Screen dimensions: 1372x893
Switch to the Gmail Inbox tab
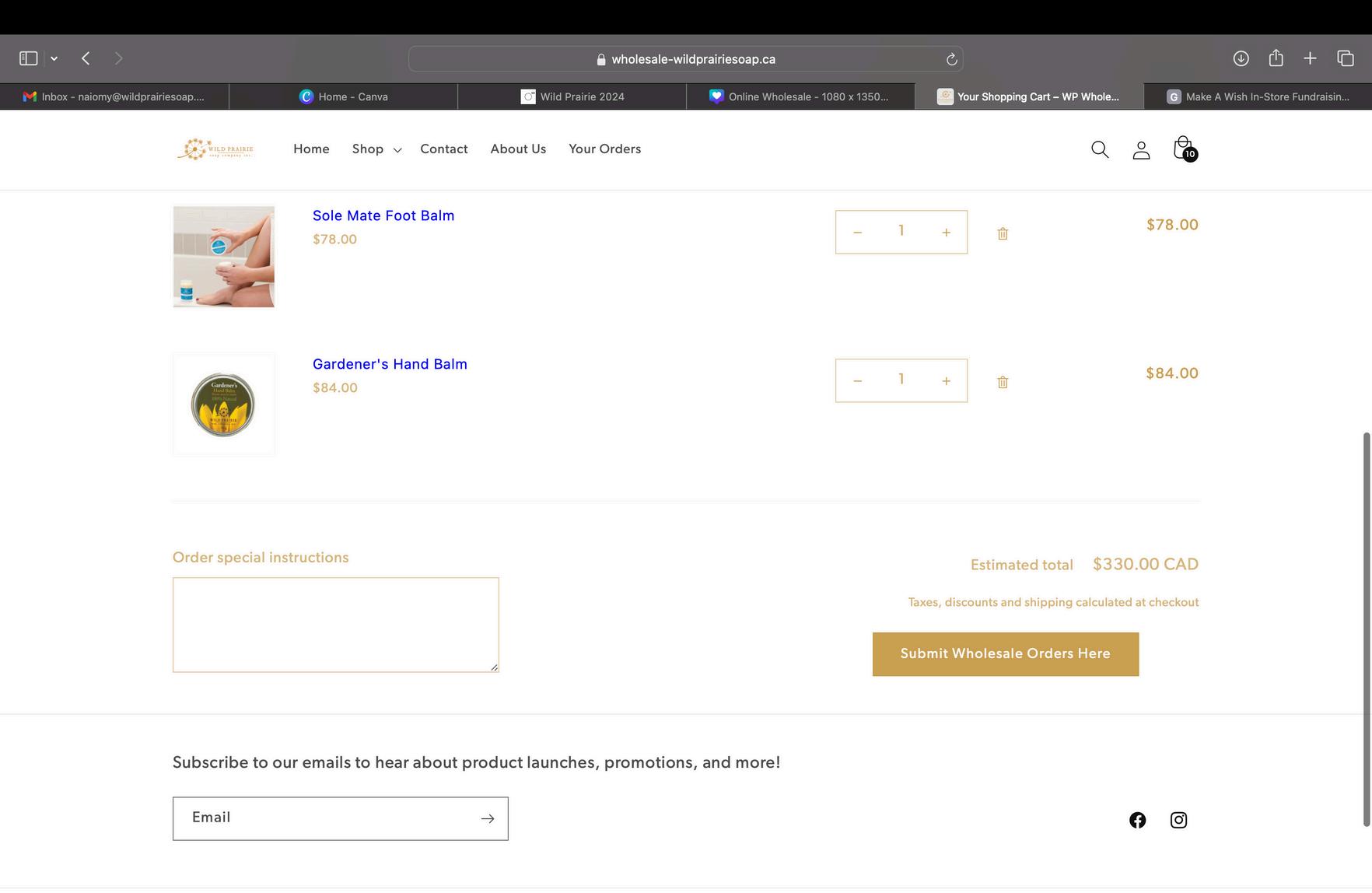tap(114, 96)
